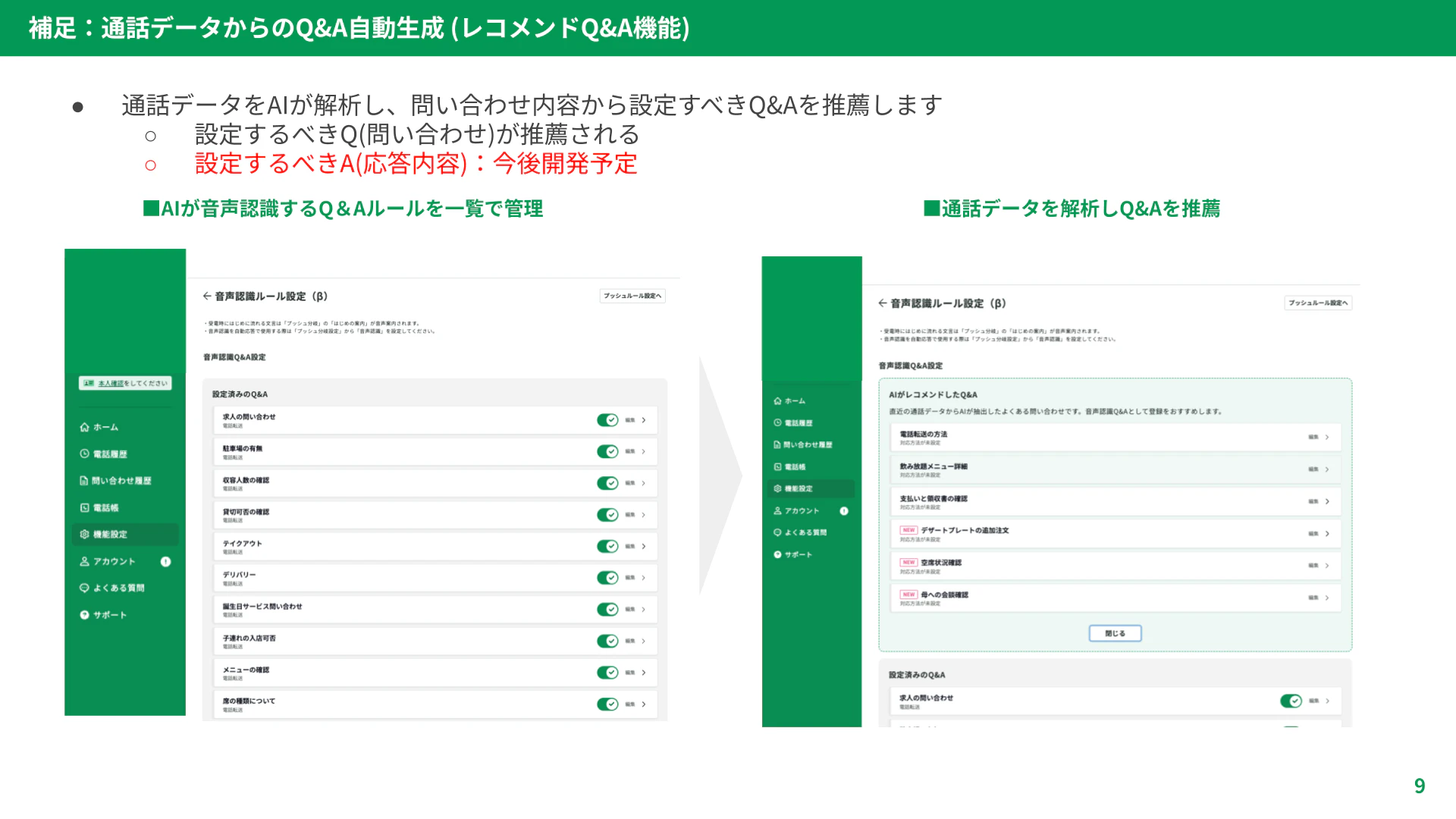Expand the デリバリー row chevron

644,579
